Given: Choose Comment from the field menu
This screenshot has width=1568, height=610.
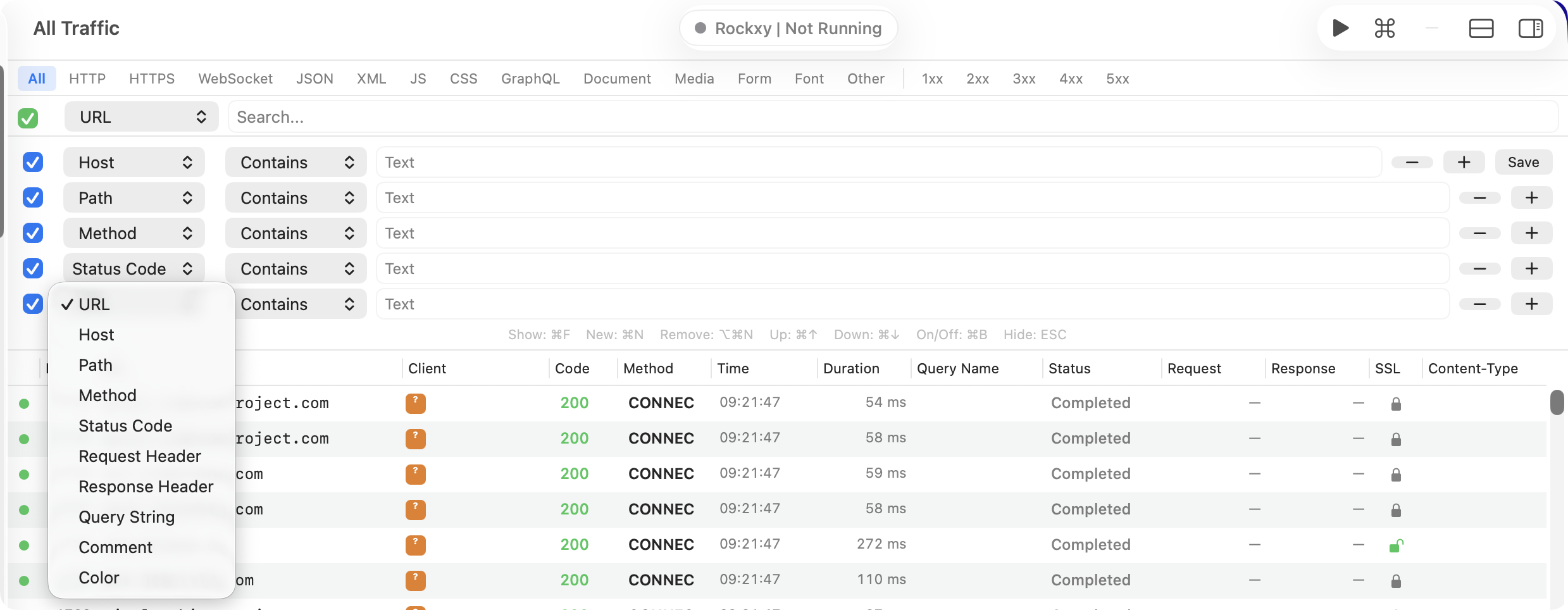Looking at the screenshot, I should click(x=142, y=547).
